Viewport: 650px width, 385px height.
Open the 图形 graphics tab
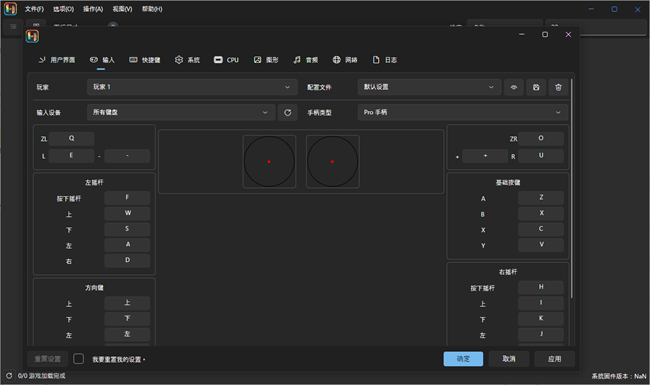pos(266,60)
